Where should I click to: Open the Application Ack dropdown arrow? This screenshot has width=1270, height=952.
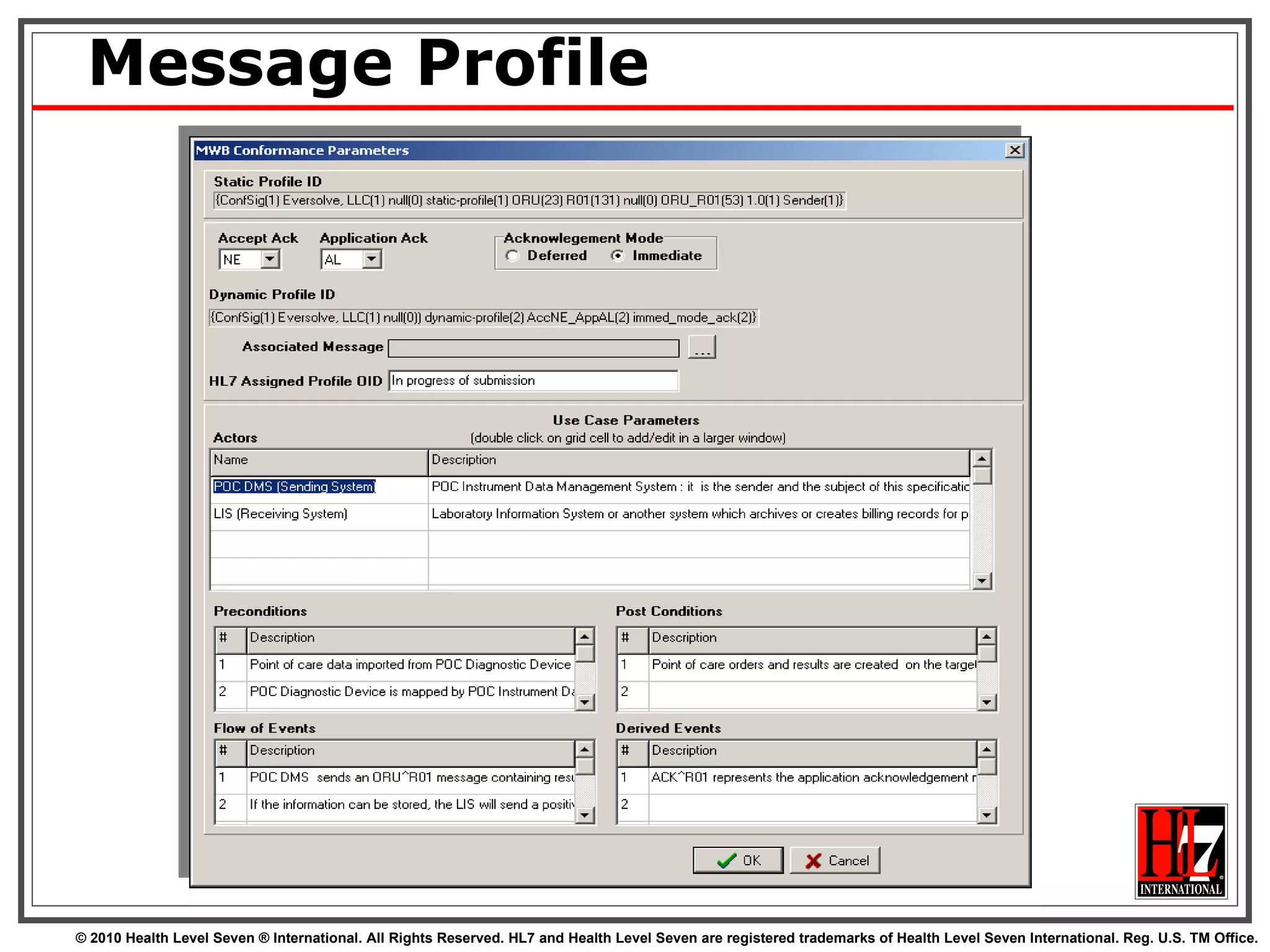371,259
